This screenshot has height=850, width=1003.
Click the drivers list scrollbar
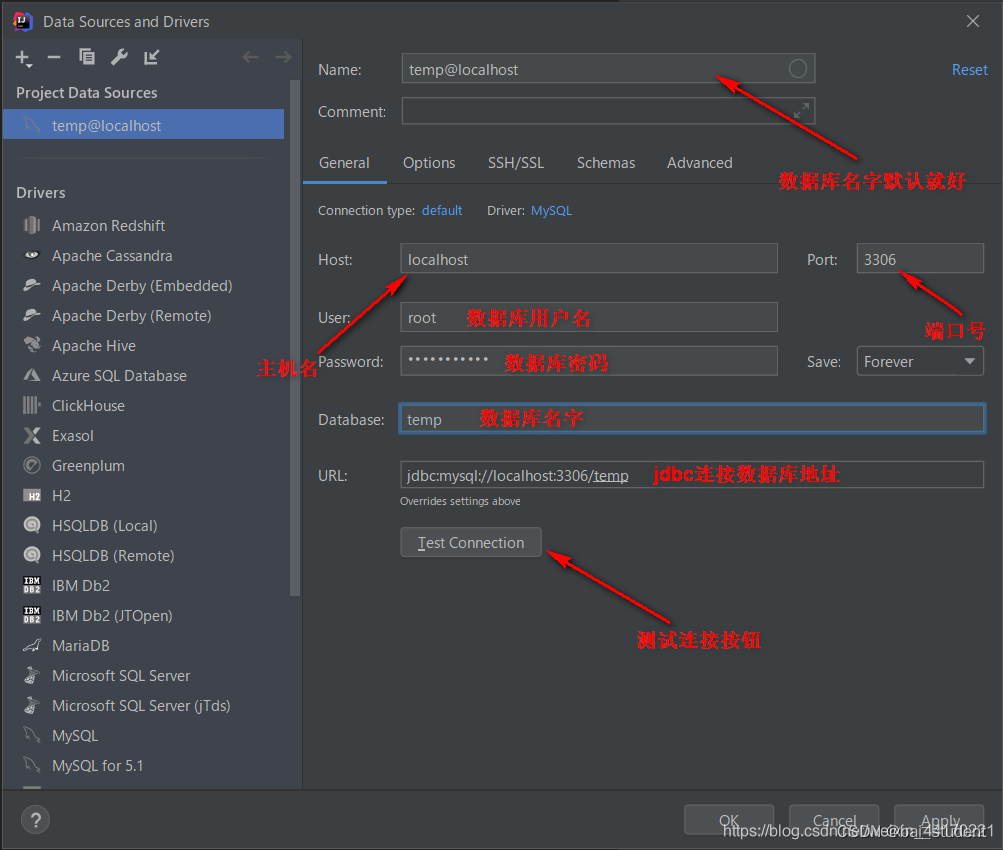point(294,339)
